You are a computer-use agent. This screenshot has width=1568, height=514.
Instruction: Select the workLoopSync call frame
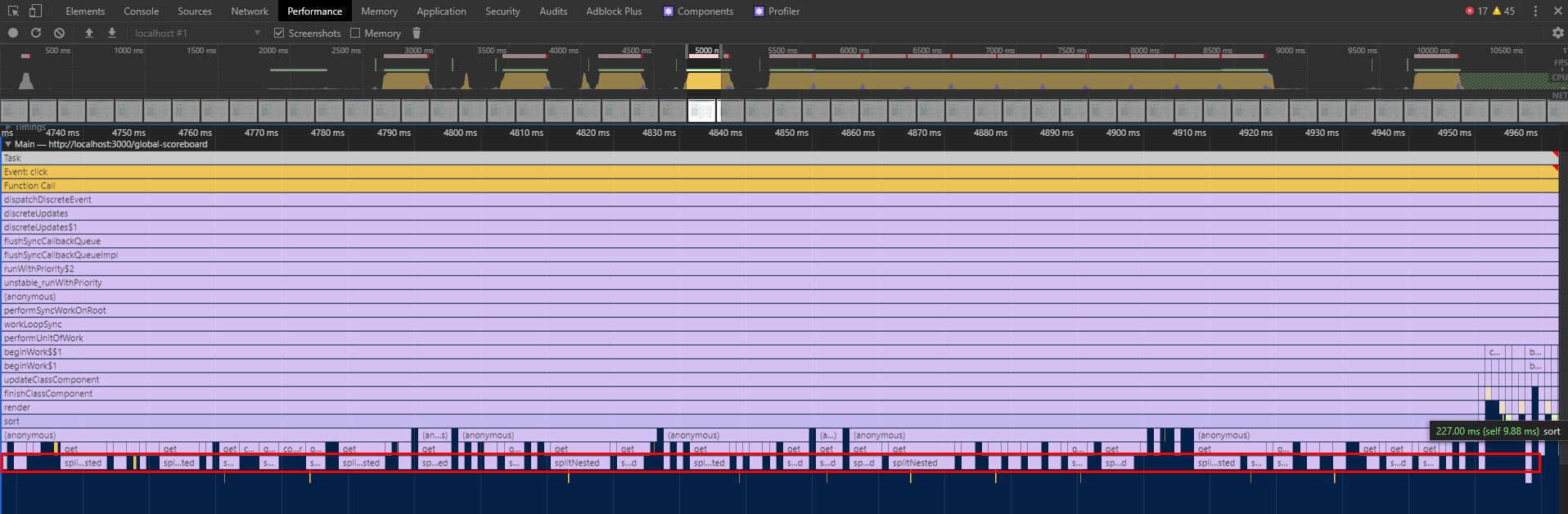(779, 324)
